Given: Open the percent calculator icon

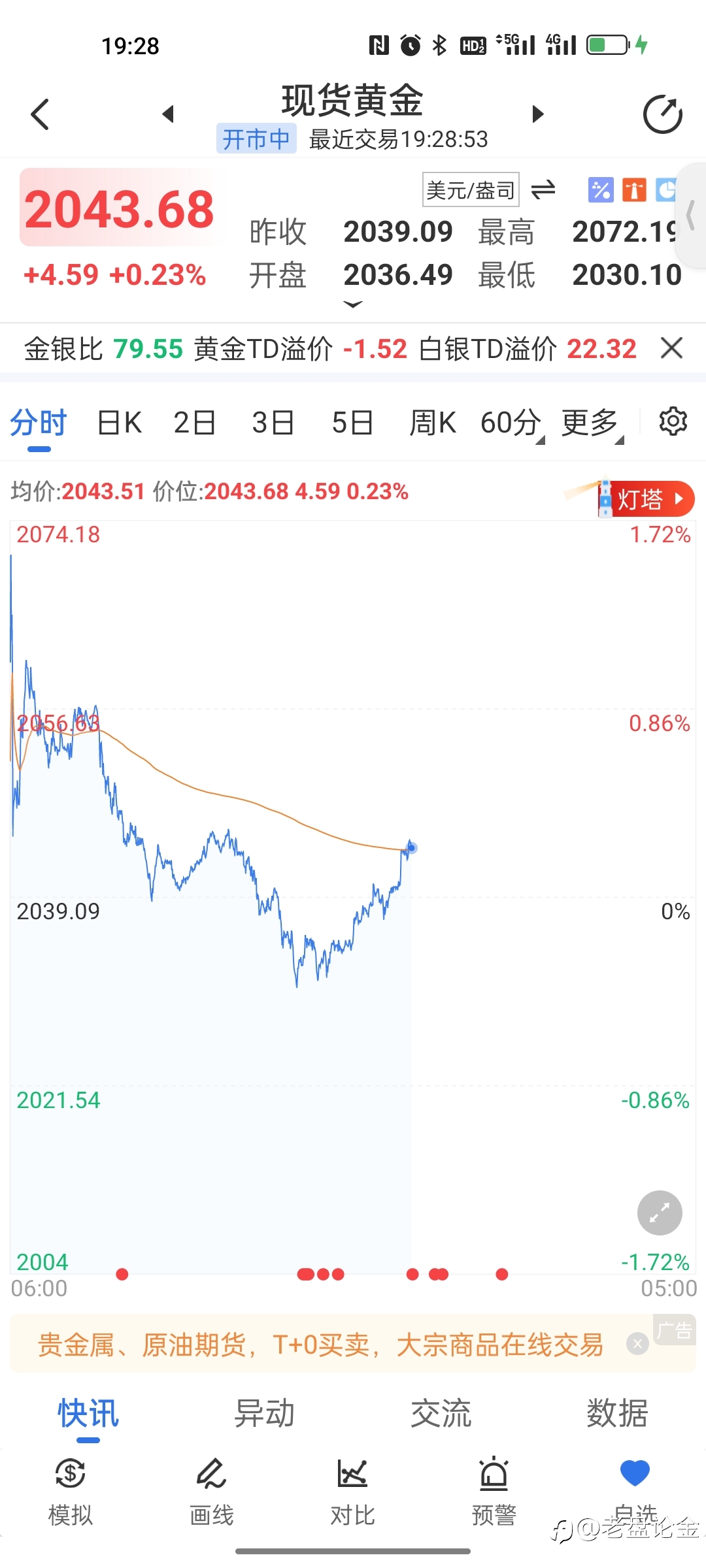Looking at the screenshot, I should (601, 190).
